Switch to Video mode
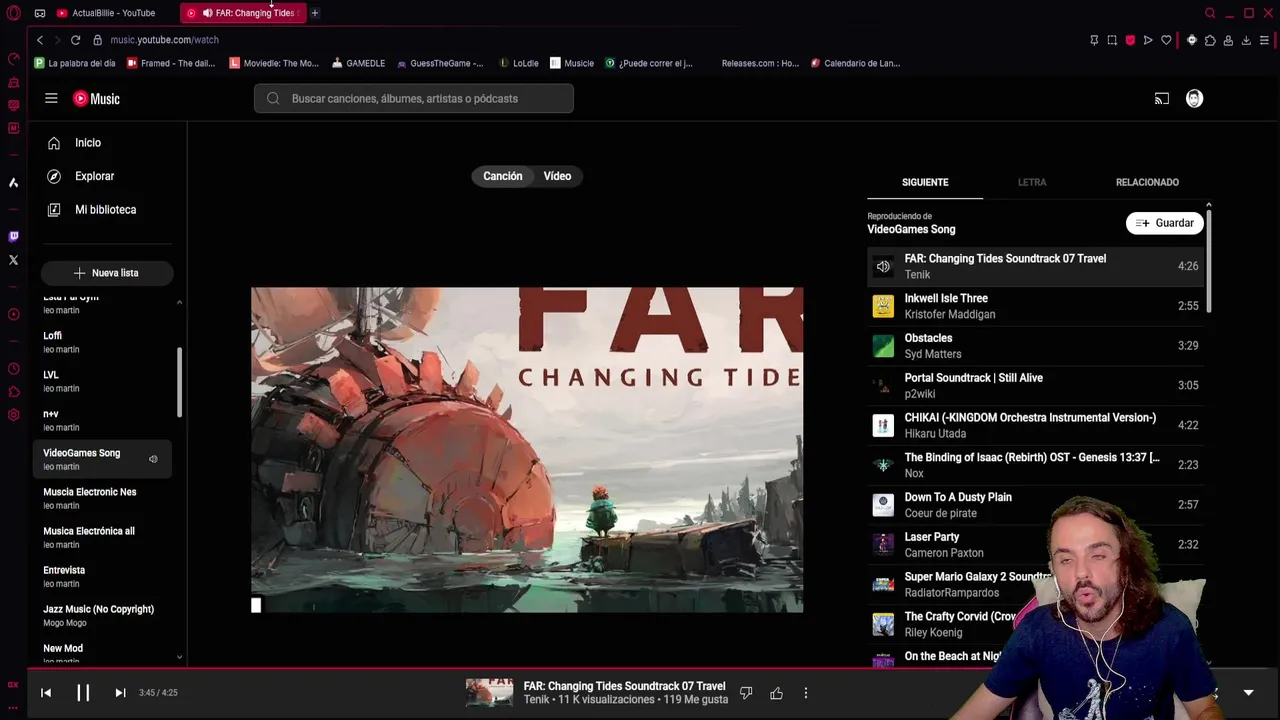1280x720 pixels. coord(557,176)
